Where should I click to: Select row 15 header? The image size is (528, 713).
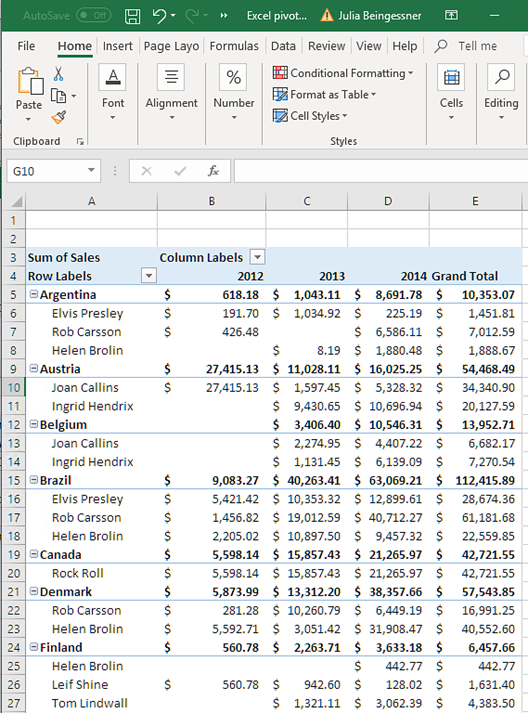click(14, 480)
